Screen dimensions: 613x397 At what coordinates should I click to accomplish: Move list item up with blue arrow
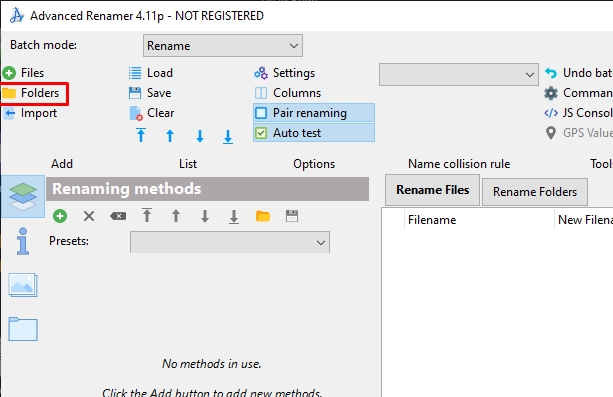click(x=170, y=136)
